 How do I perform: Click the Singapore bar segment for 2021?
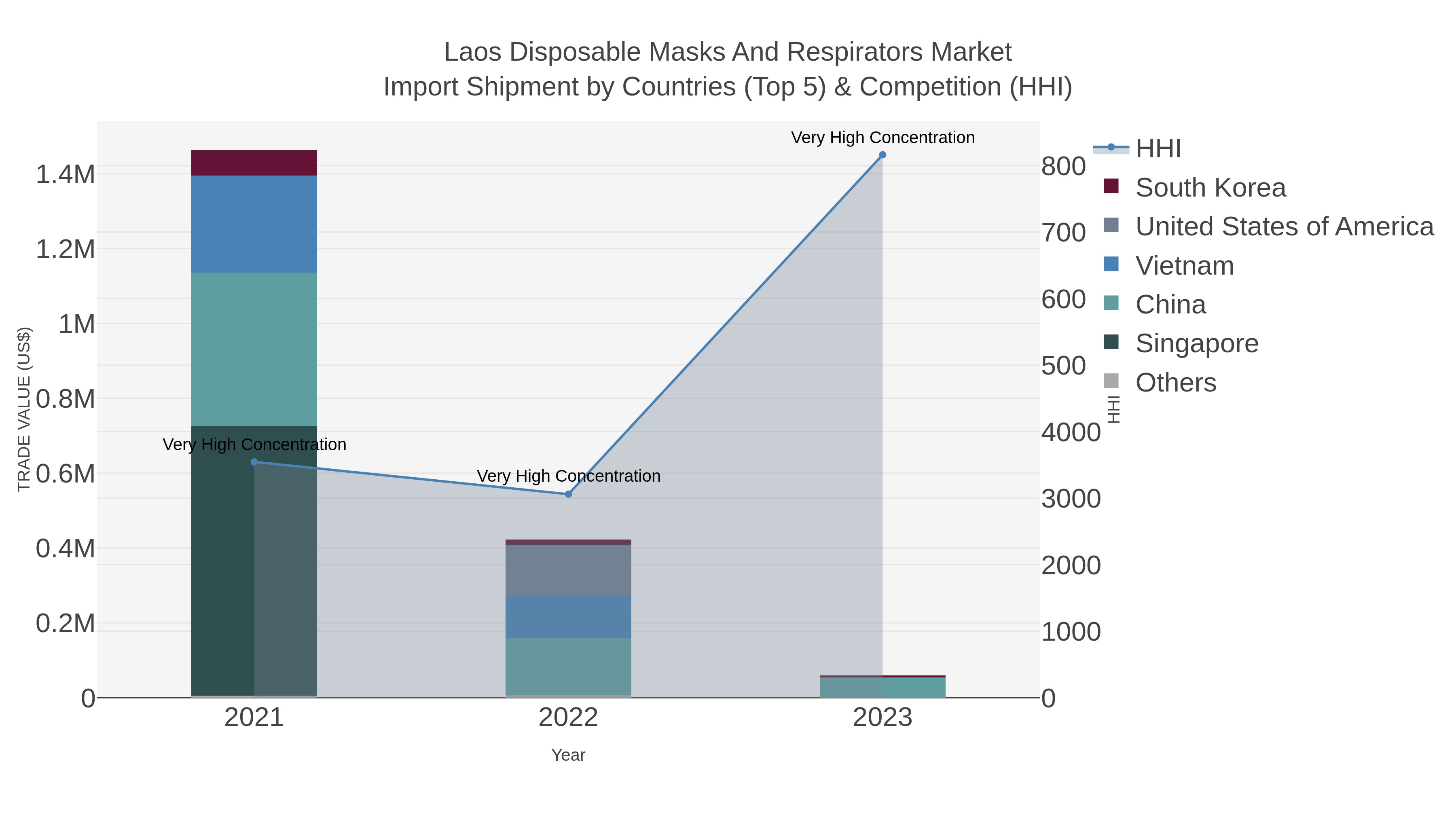(x=254, y=561)
